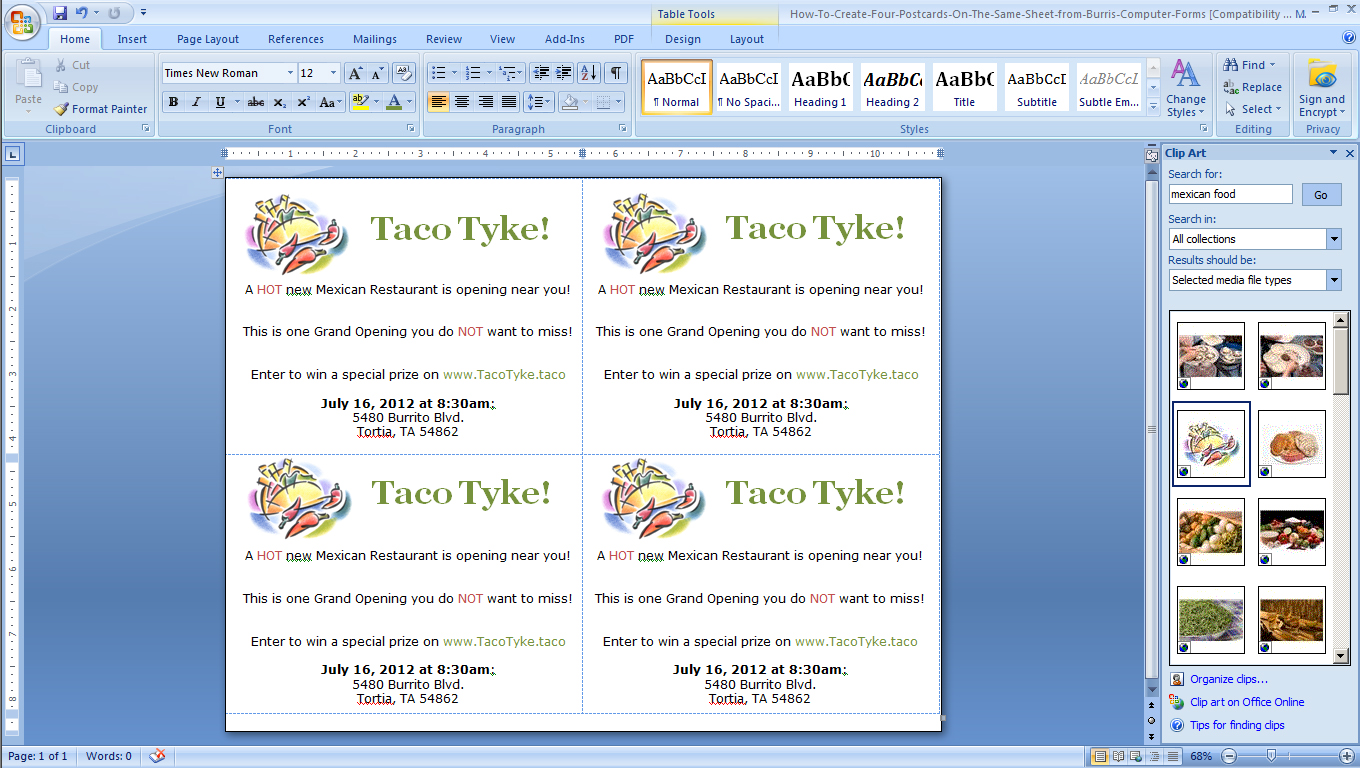This screenshot has width=1360, height=768.
Task: Open line spacing options
Action: (x=539, y=102)
